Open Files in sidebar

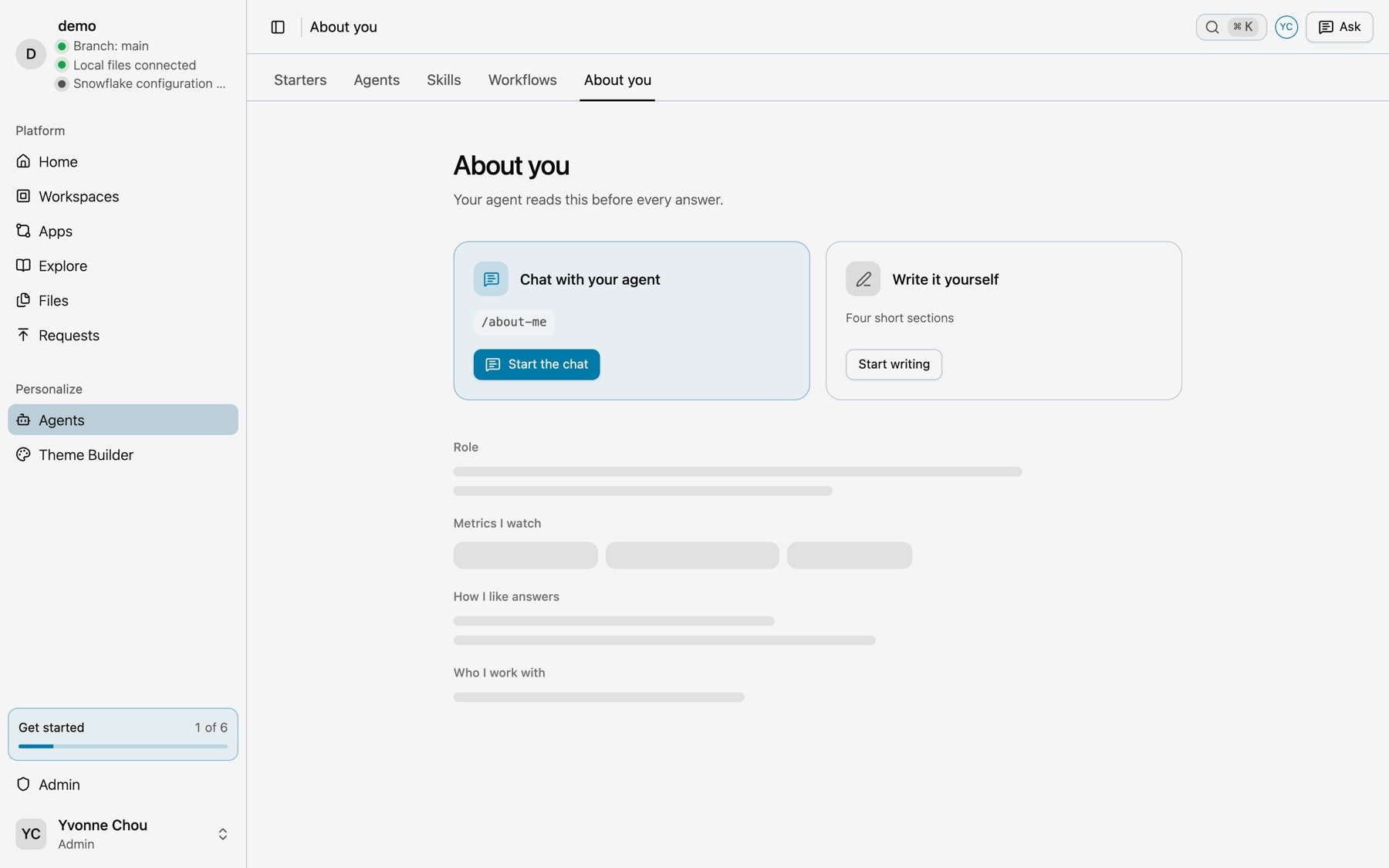tap(123, 300)
